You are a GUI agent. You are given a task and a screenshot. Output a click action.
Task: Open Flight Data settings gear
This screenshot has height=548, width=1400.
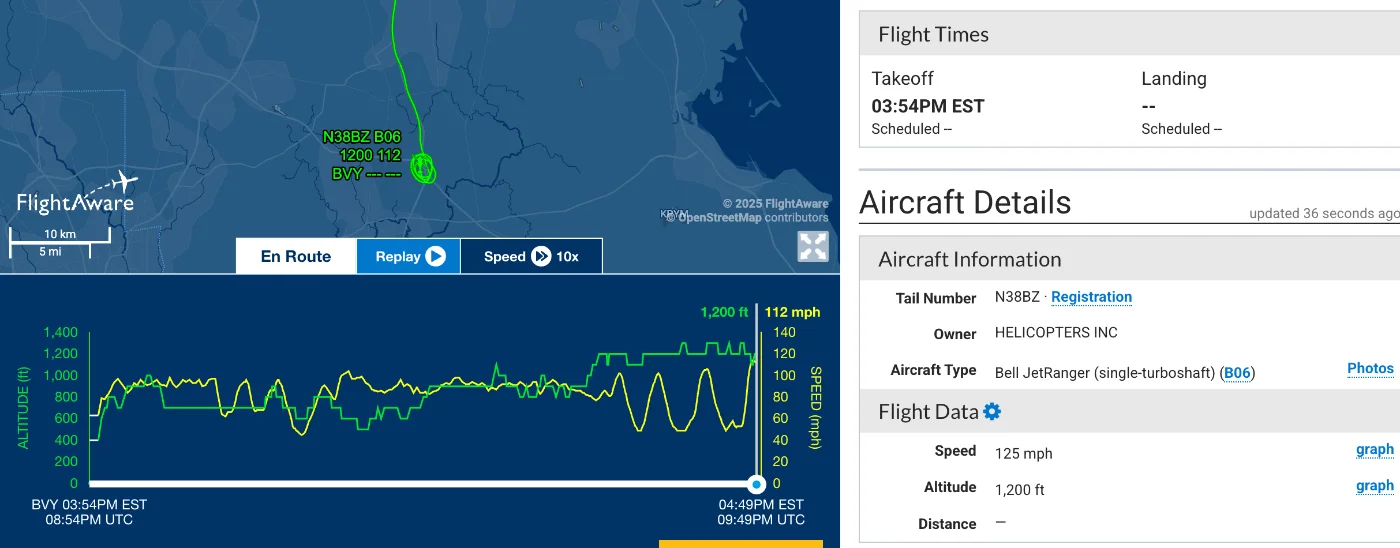(x=992, y=412)
